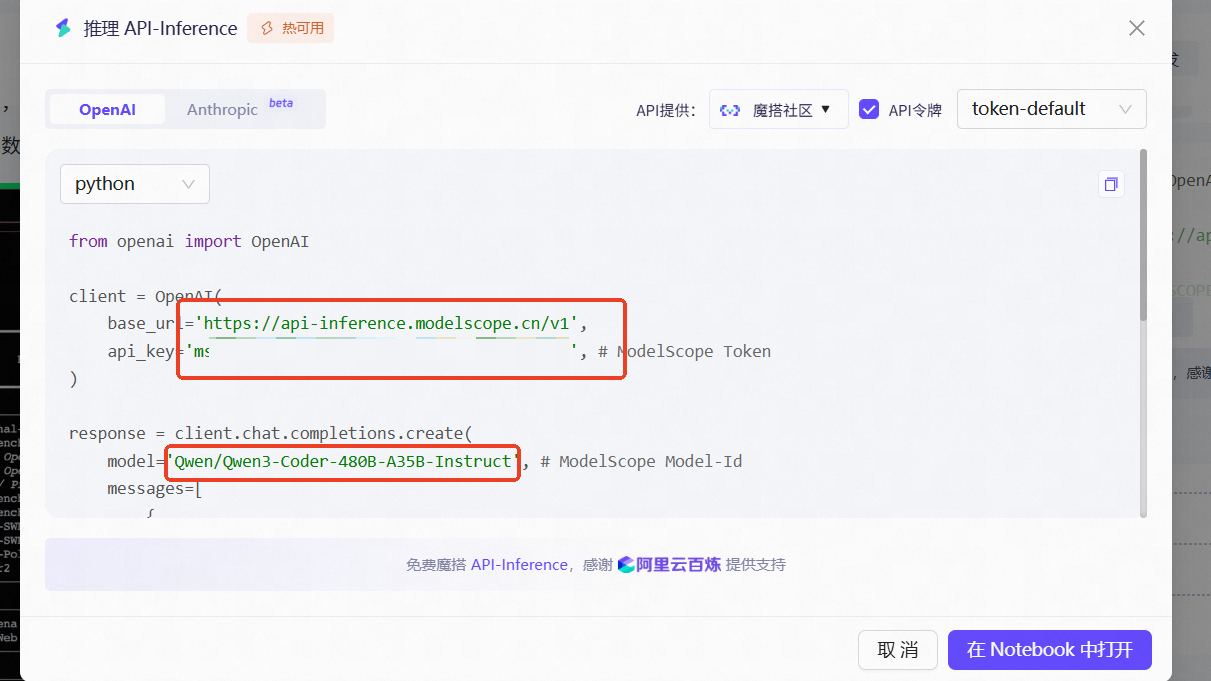1211x681 pixels.
Task: Click the API提供 label
Action: click(665, 110)
